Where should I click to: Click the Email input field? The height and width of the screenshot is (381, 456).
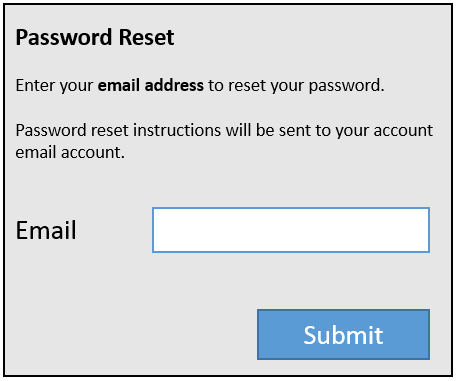291,230
